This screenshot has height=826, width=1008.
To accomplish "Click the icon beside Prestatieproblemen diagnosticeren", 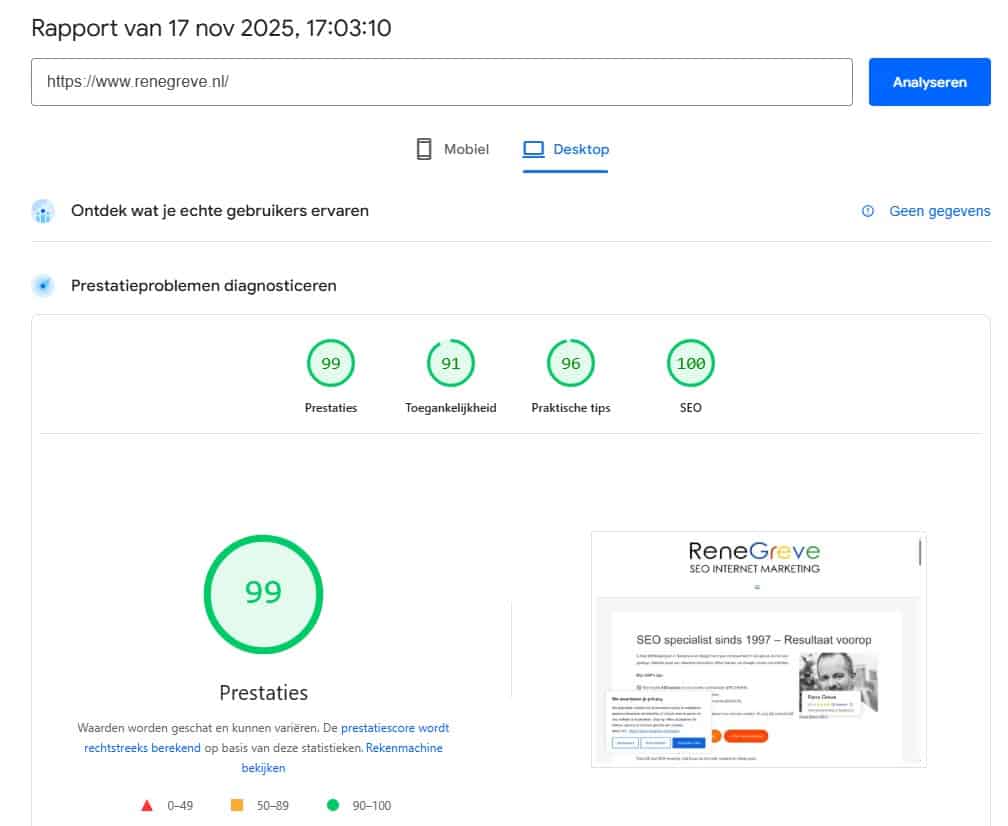I will 42,285.
